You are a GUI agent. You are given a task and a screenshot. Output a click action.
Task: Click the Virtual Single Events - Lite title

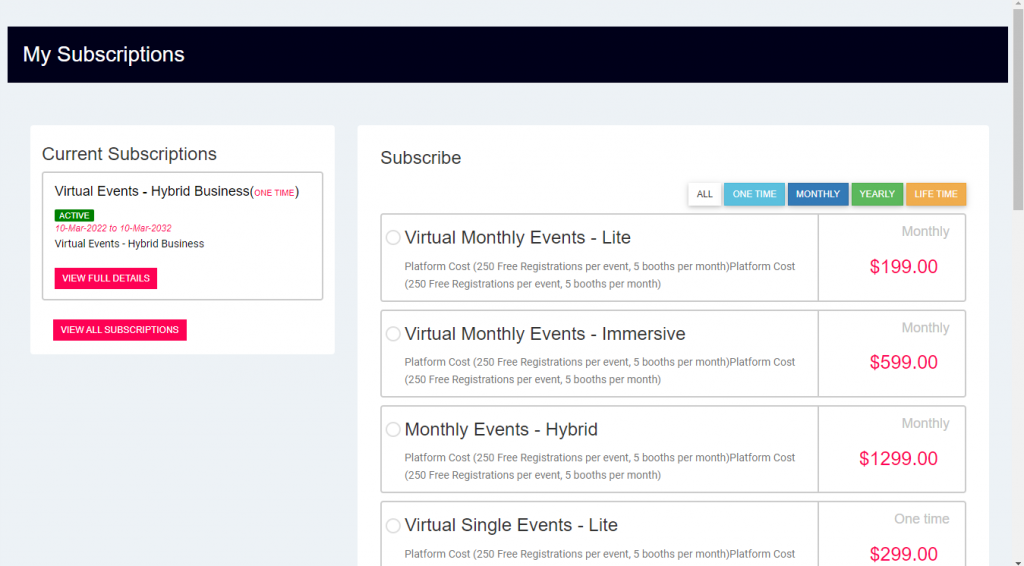click(x=511, y=526)
